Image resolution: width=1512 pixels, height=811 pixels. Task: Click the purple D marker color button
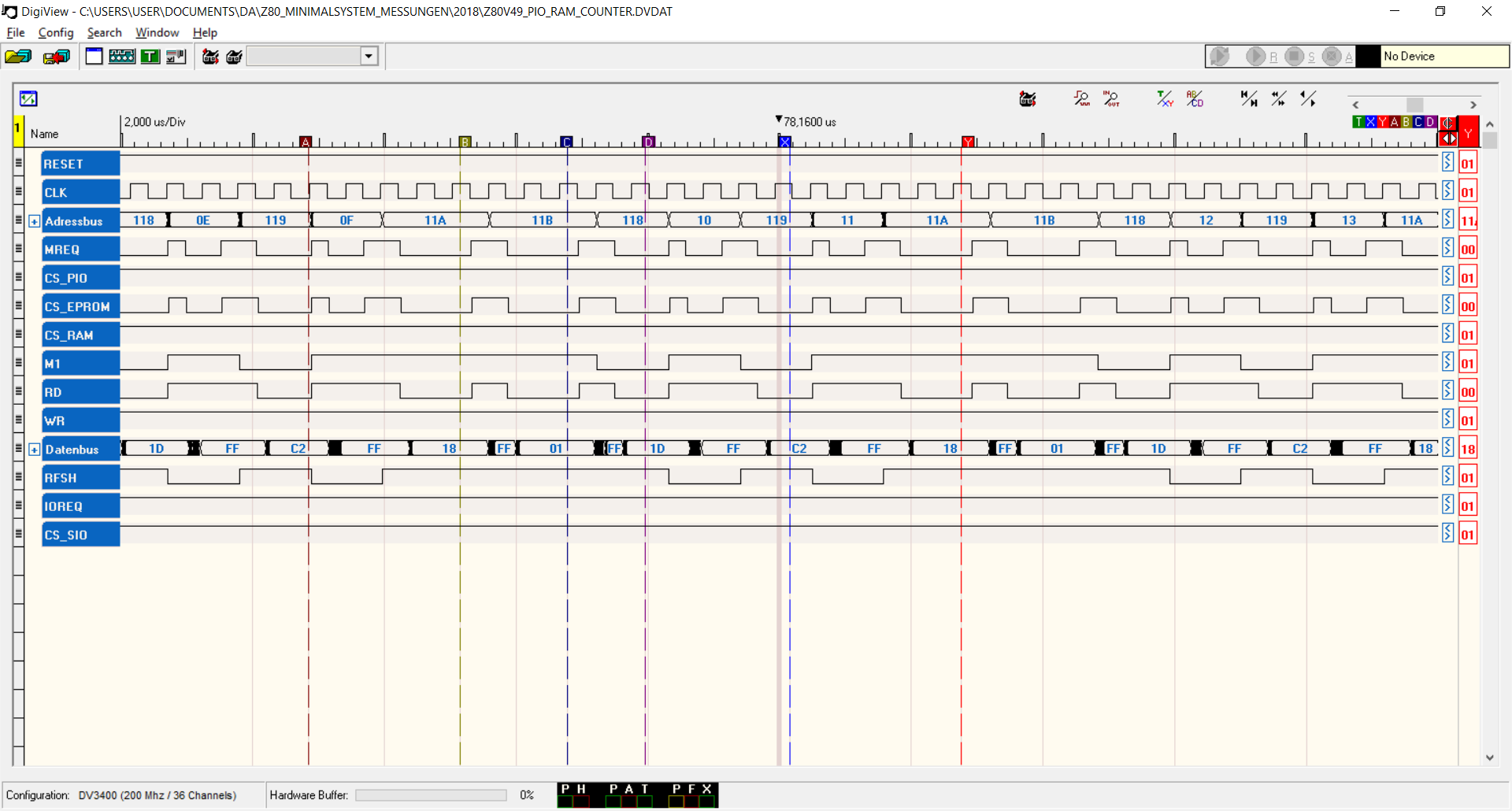pyautogui.click(x=1430, y=122)
